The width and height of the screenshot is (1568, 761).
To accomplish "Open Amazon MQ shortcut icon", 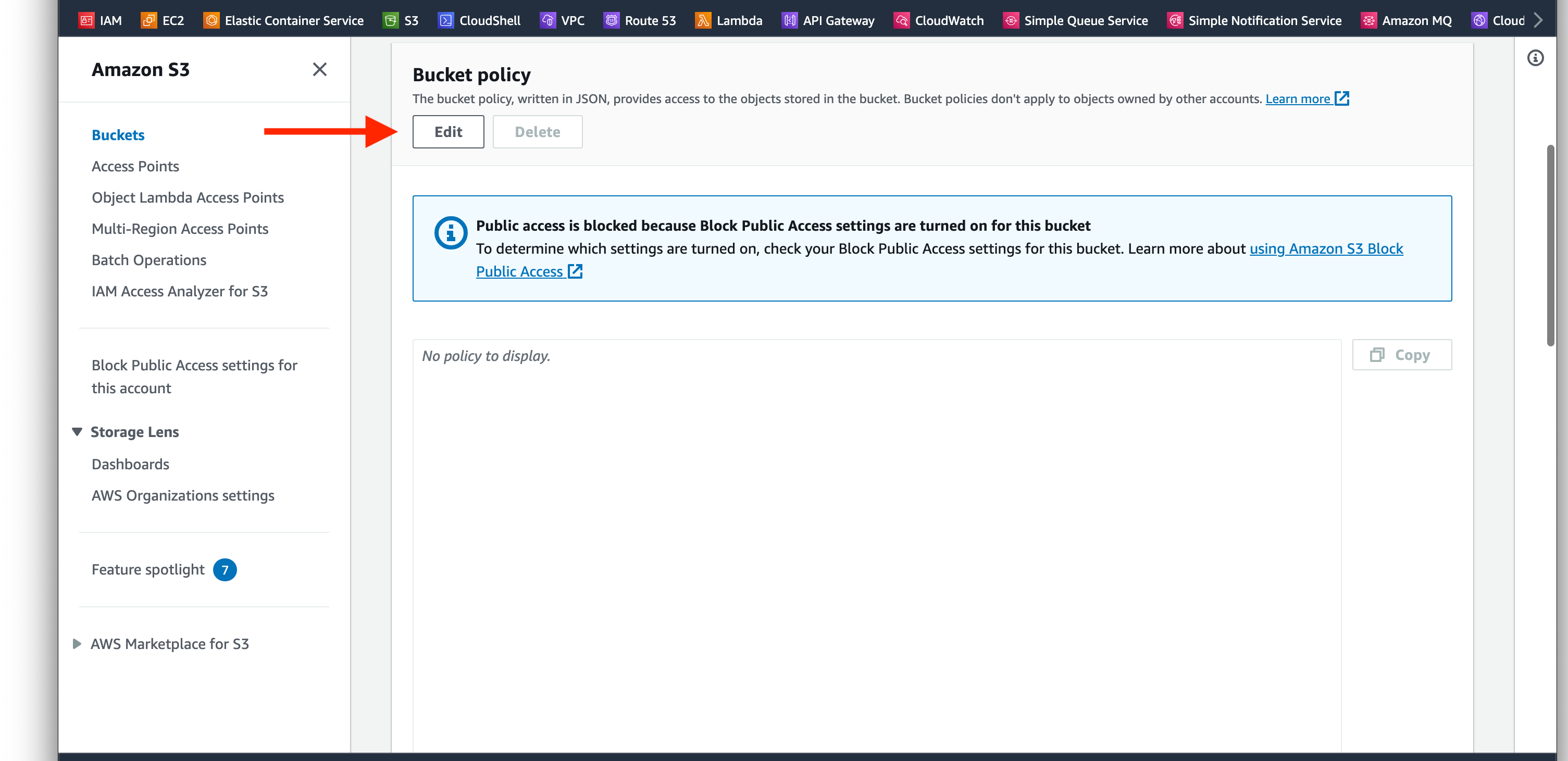I will [x=1368, y=20].
